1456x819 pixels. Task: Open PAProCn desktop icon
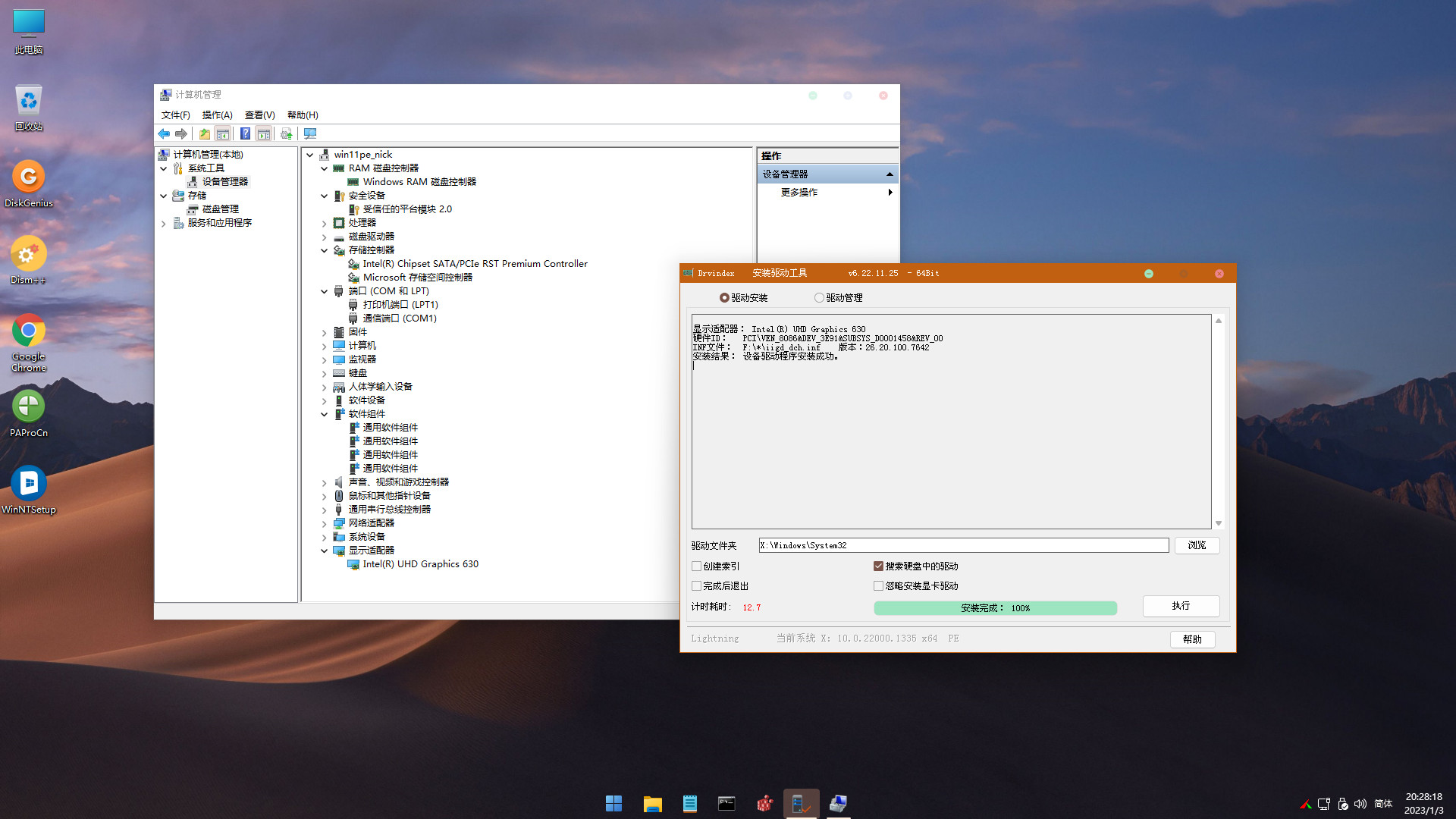coord(29,413)
